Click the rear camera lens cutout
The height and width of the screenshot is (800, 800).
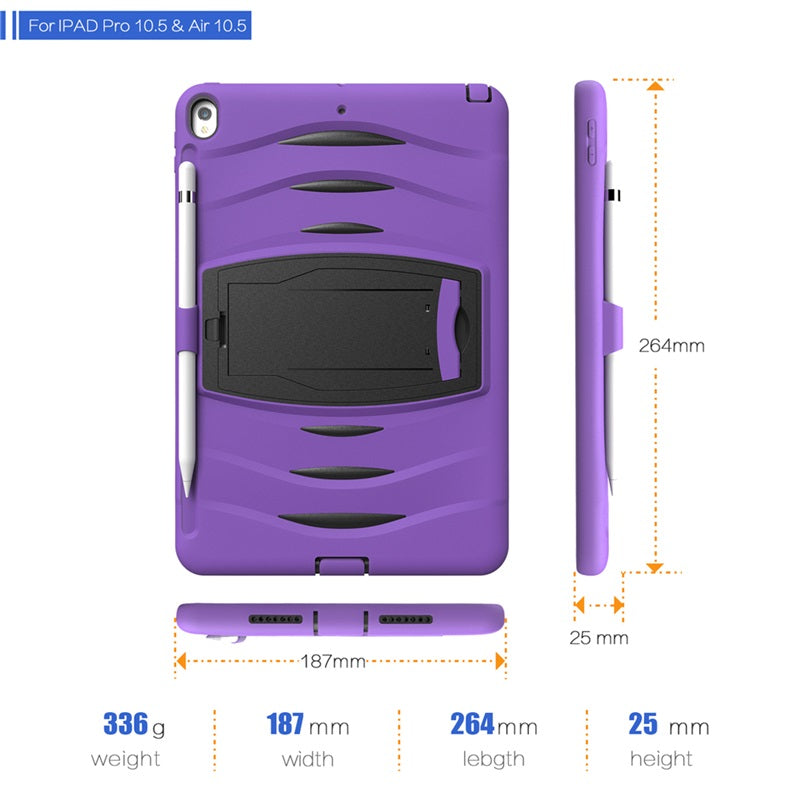click(x=205, y=118)
